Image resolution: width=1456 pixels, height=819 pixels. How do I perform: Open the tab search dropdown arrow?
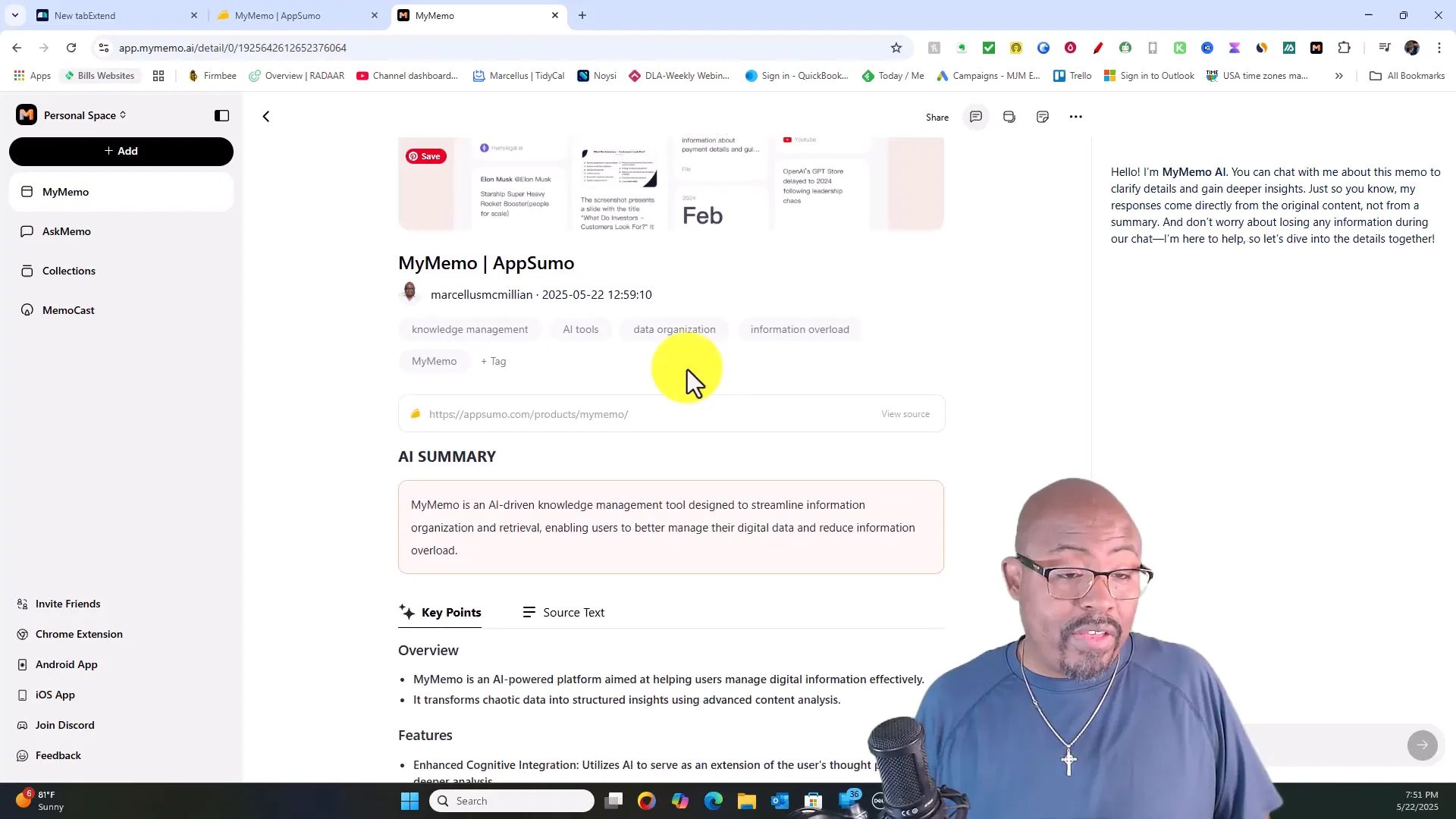pos(14,15)
